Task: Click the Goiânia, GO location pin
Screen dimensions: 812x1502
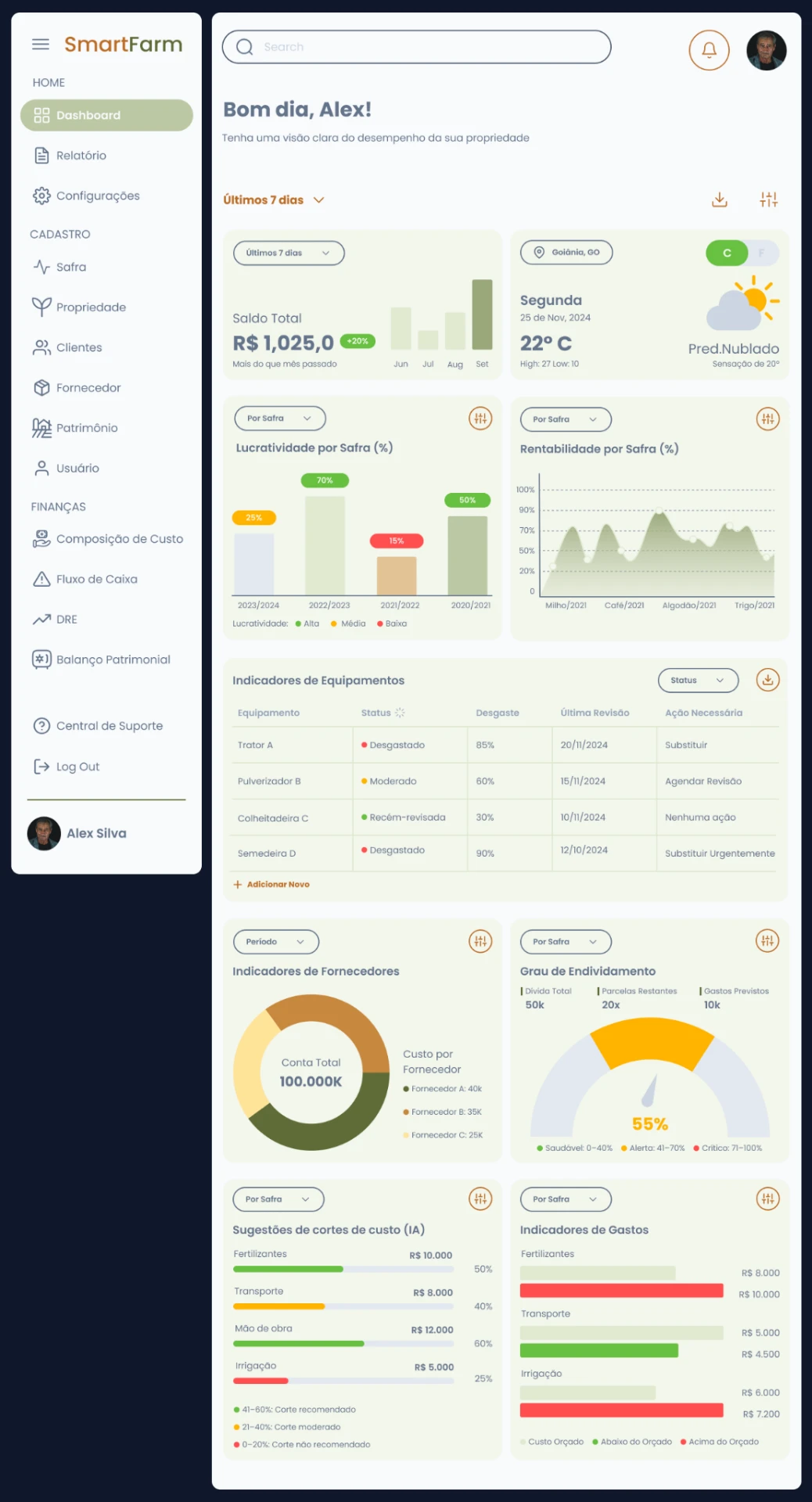Action: coord(539,253)
